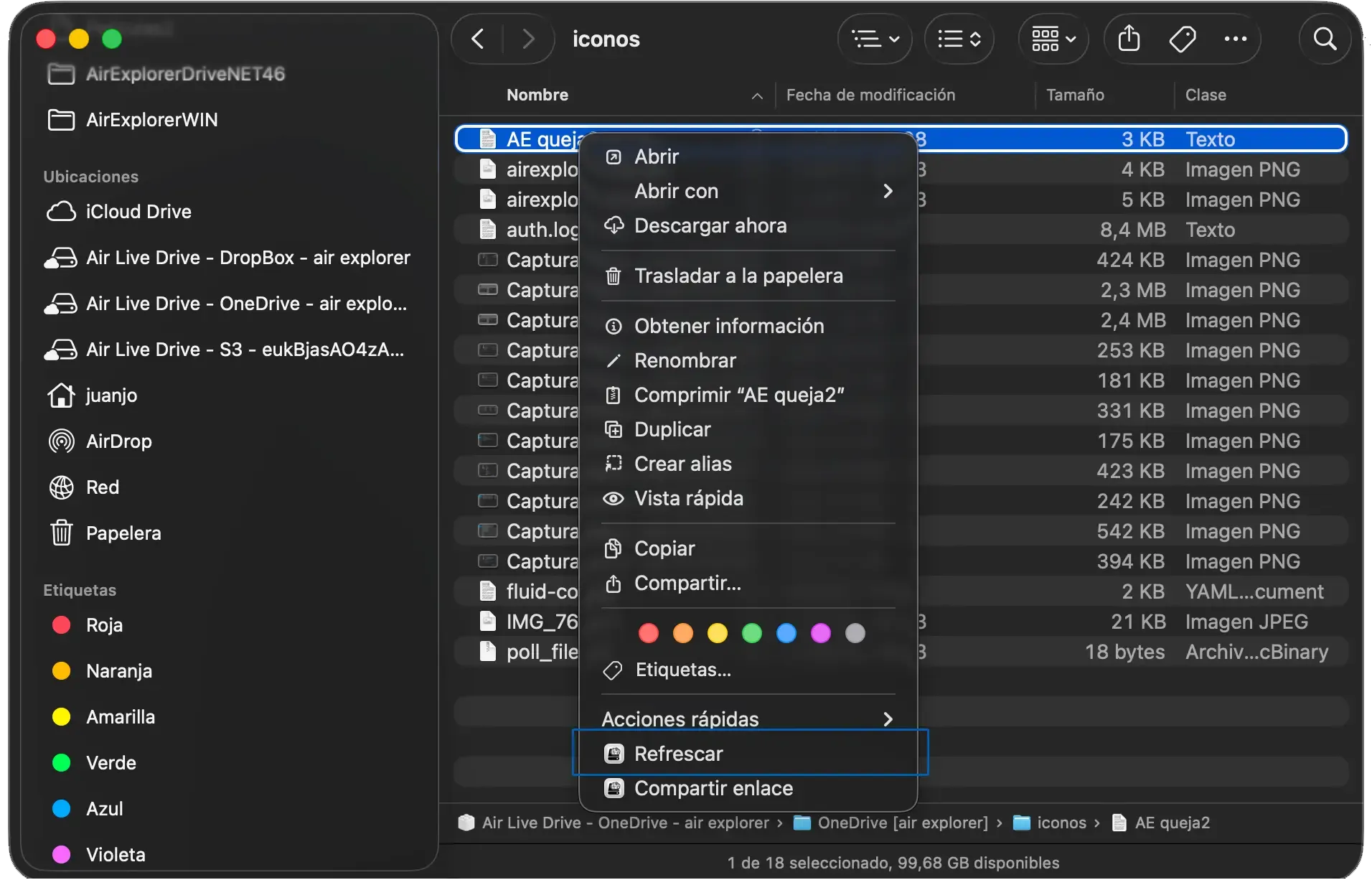The height and width of the screenshot is (880, 1372).
Task: Select the Red globe icon
Action: tap(62, 487)
